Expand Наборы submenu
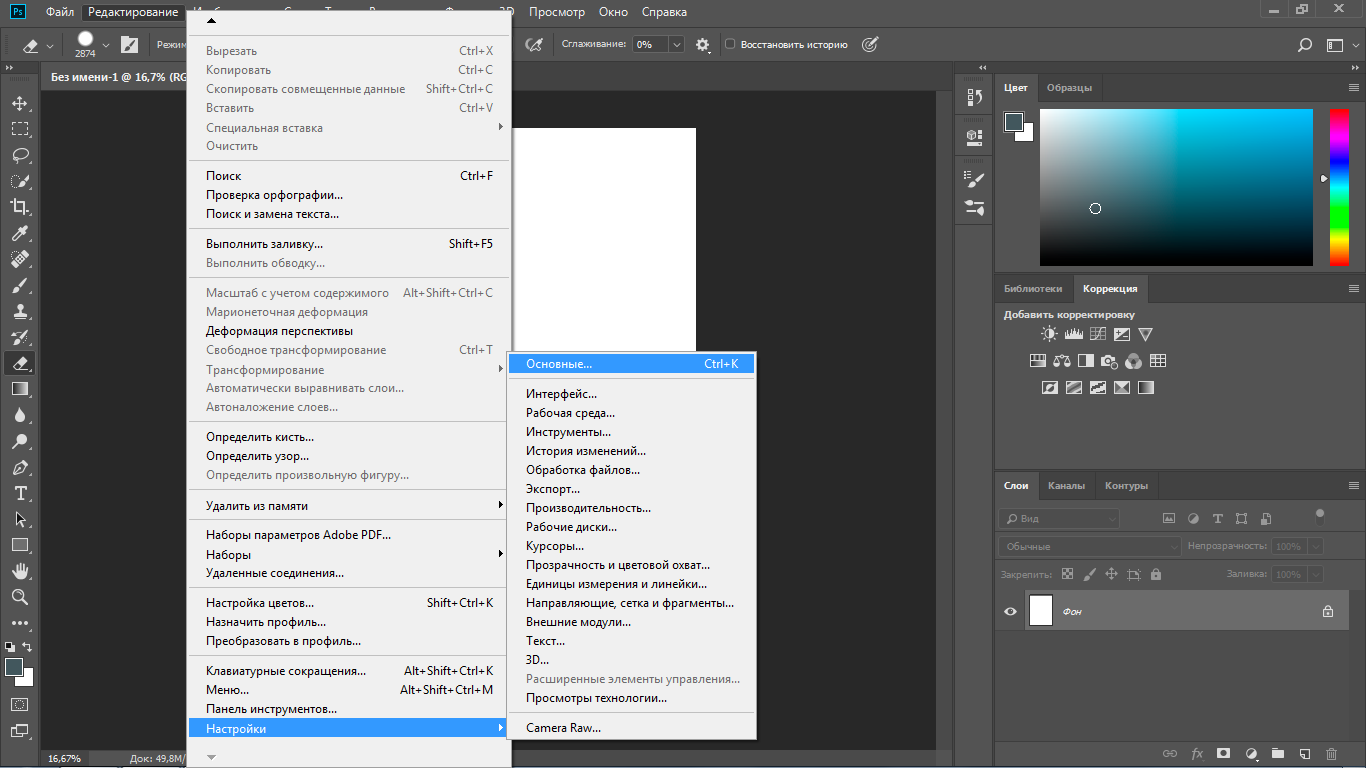Screen dimensions: 1366x768 (x=349, y=554)
